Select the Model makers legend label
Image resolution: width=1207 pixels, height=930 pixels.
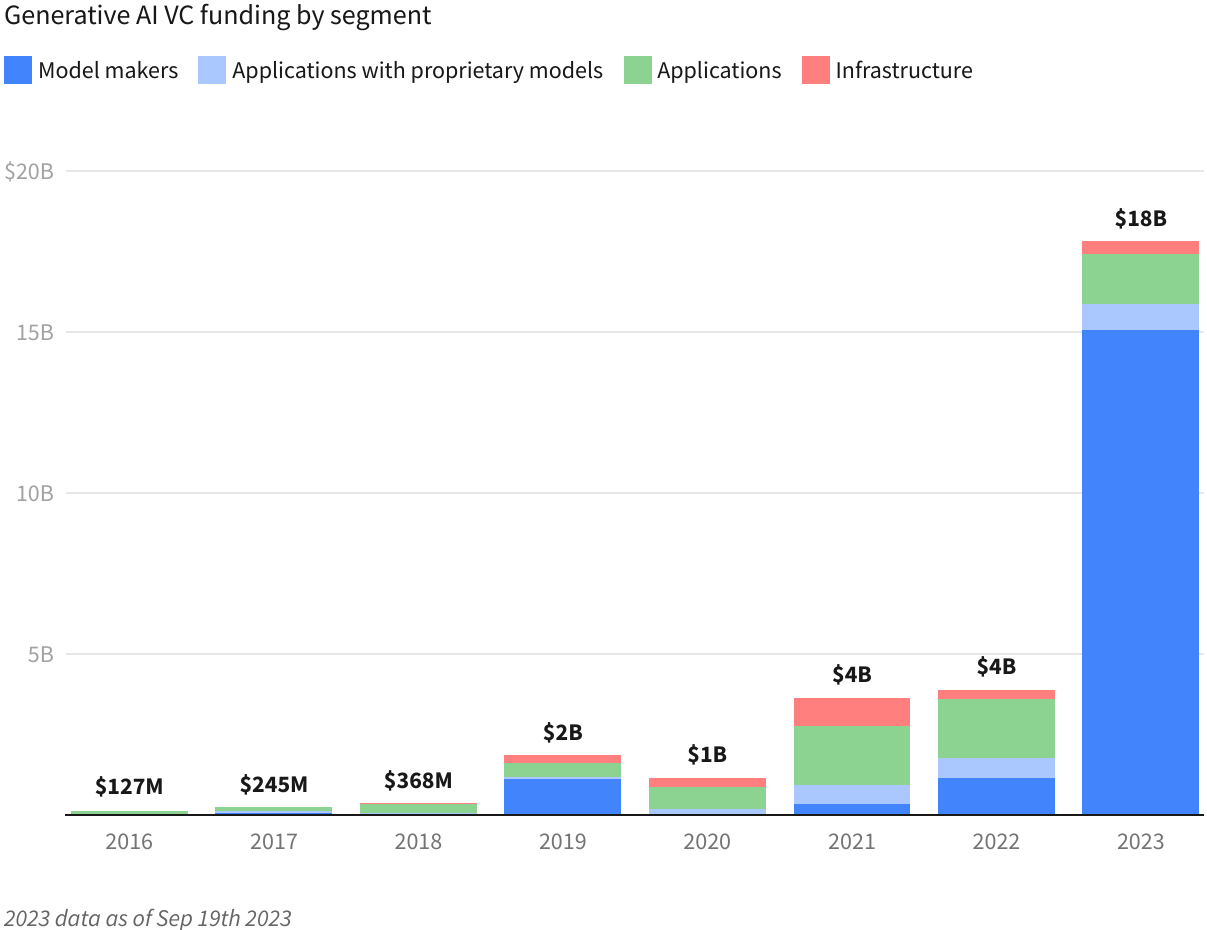tap(108, 70)
